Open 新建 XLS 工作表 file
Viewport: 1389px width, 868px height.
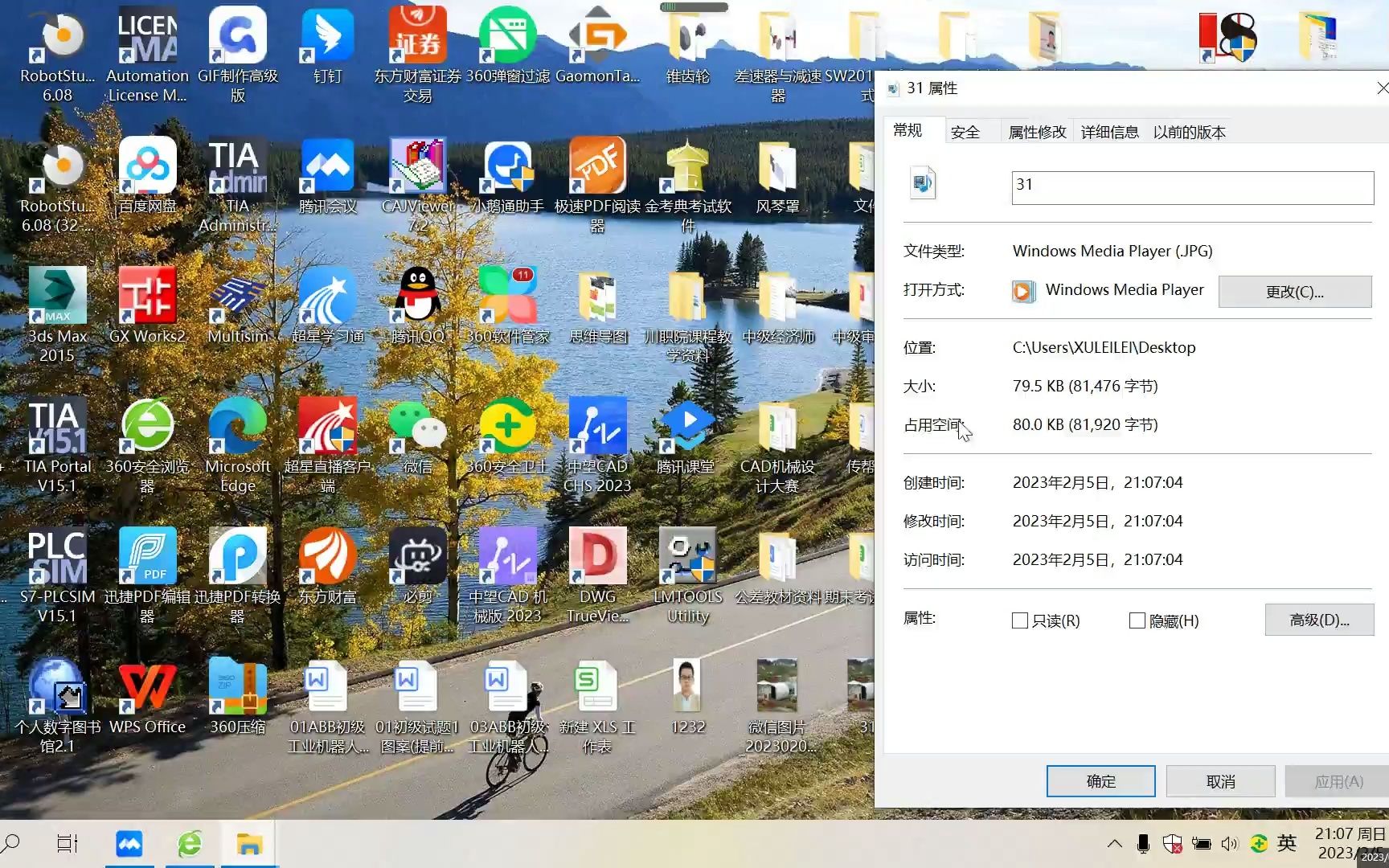coord(597,706)
